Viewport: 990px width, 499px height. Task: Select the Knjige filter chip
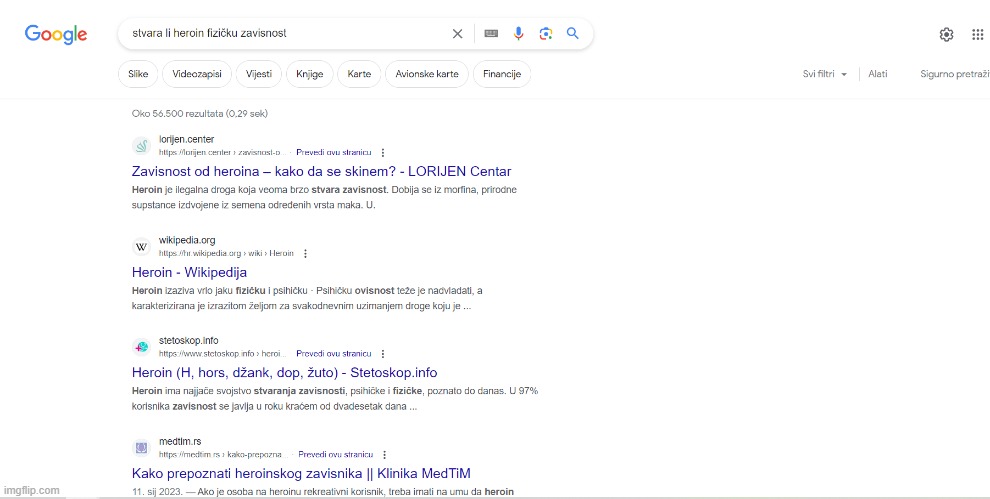point(309,74)
